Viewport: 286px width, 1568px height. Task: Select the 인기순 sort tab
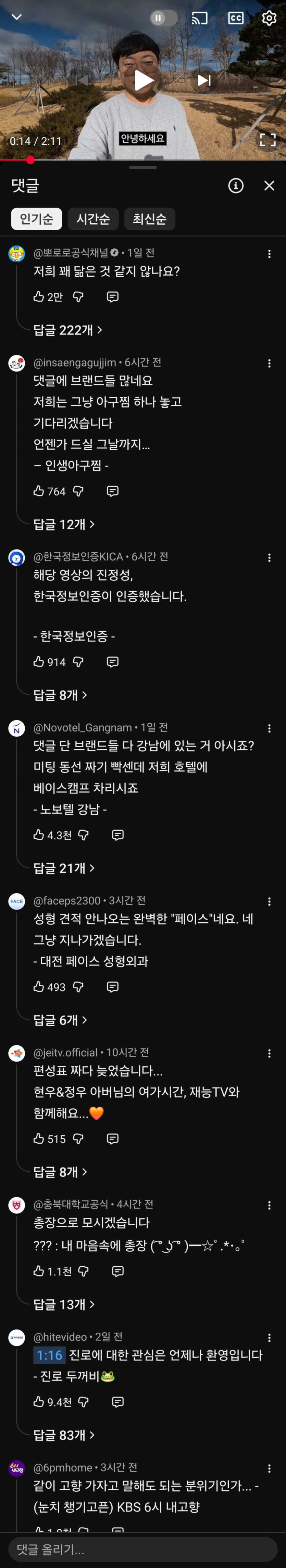[x=37, y=219]
